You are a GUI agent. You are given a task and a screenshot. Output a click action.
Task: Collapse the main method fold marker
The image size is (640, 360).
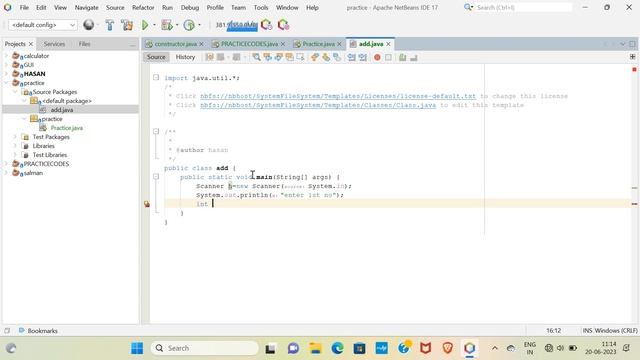156,176
